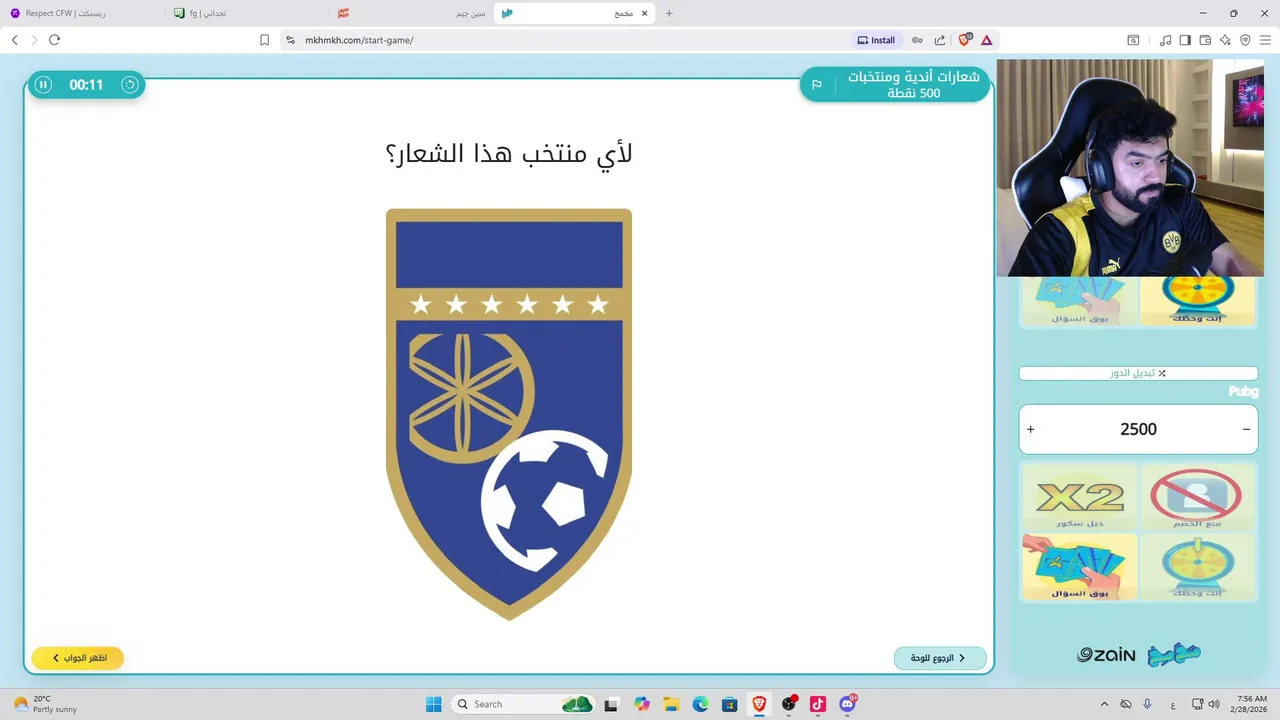Open Microsoft Store from the taskbar
This screenshot has width=1280, height=720.
pyautogui.click(x=729, y=704)
